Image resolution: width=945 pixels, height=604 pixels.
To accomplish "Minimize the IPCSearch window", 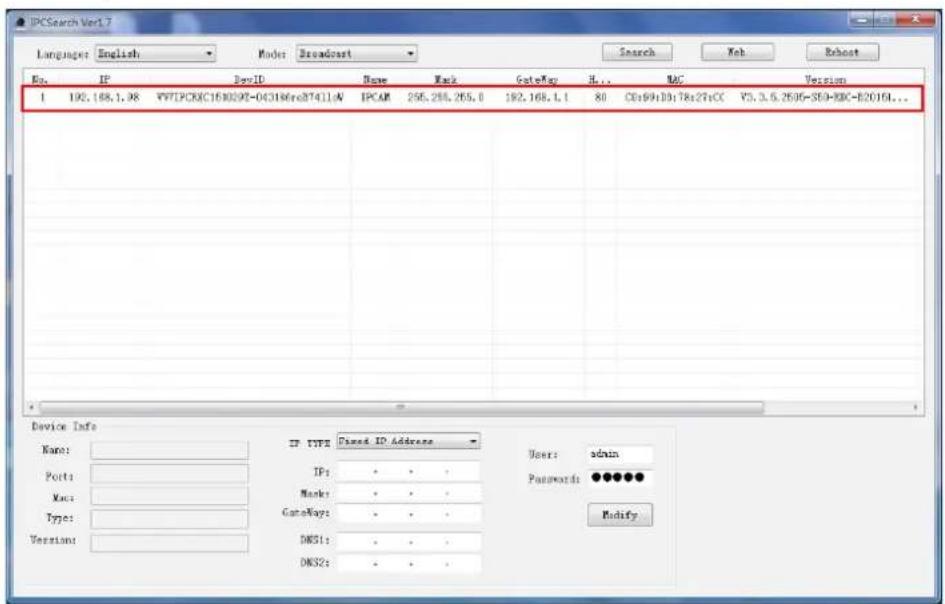I will 862,21.
